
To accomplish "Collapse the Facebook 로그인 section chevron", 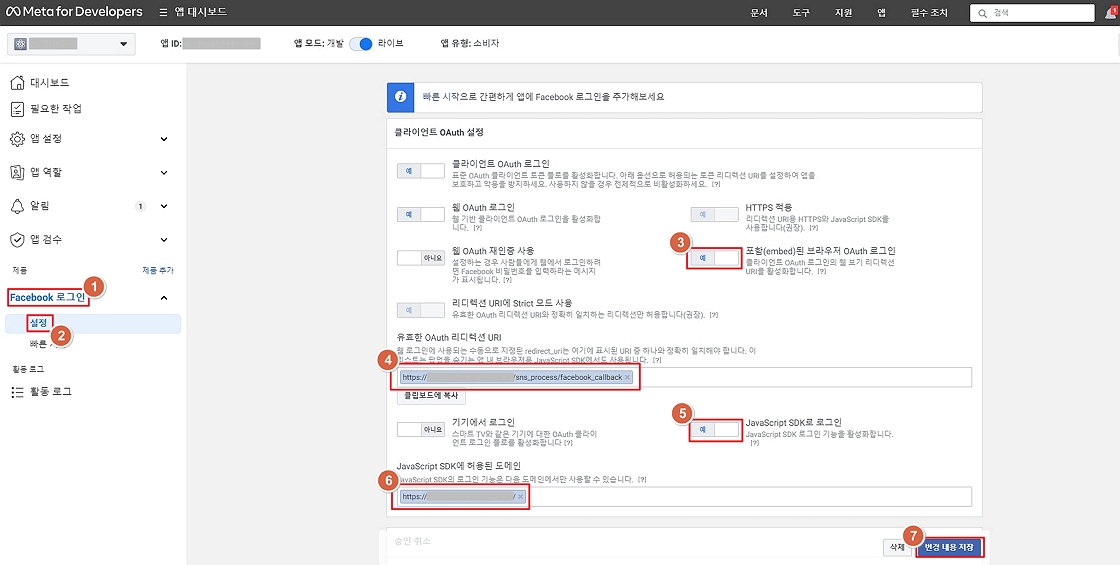I will (x=164, y=297).
